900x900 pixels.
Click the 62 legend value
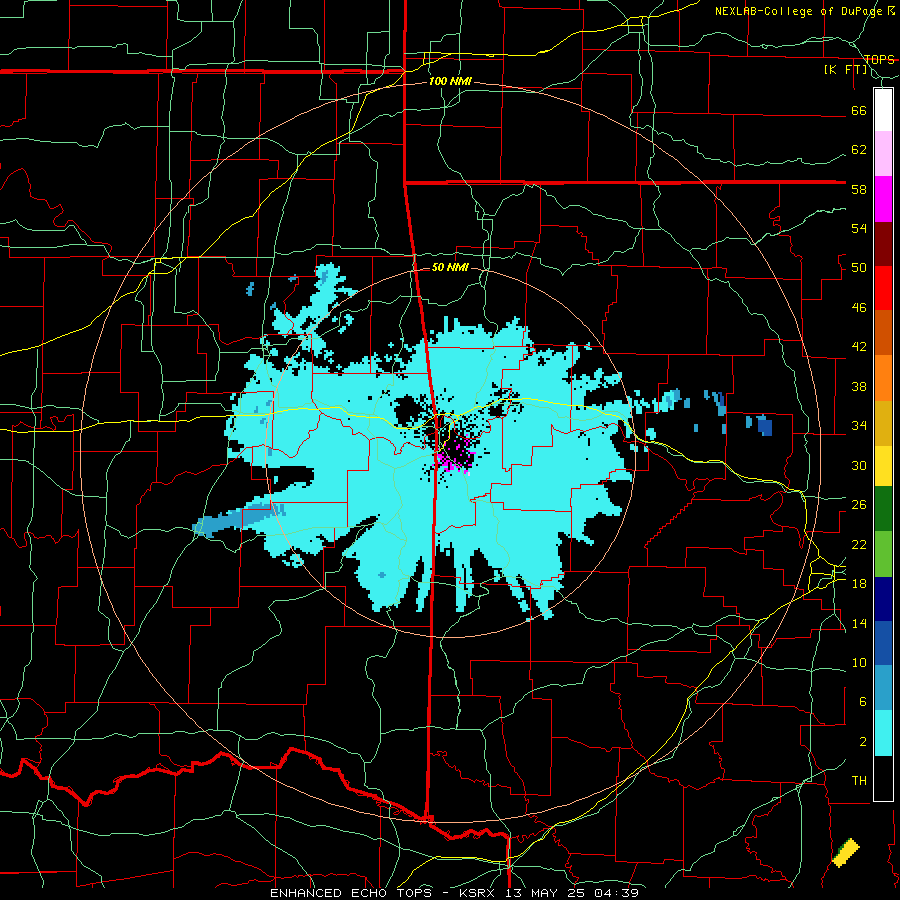pos(859,150)
